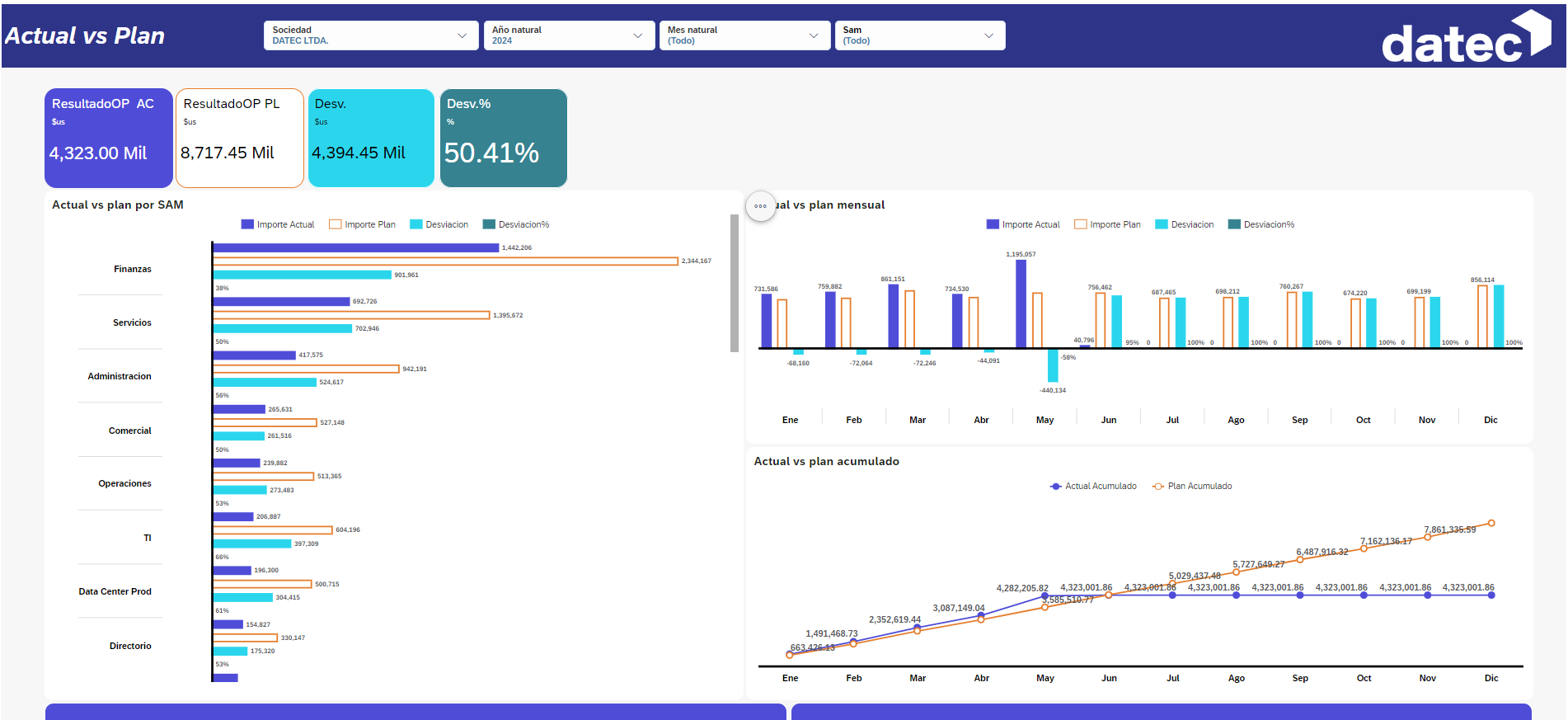Viewport: 1568px width, 720px height.
Task: Toggle Desviacion% legend in mensual chart
Action: point(1261,224)
